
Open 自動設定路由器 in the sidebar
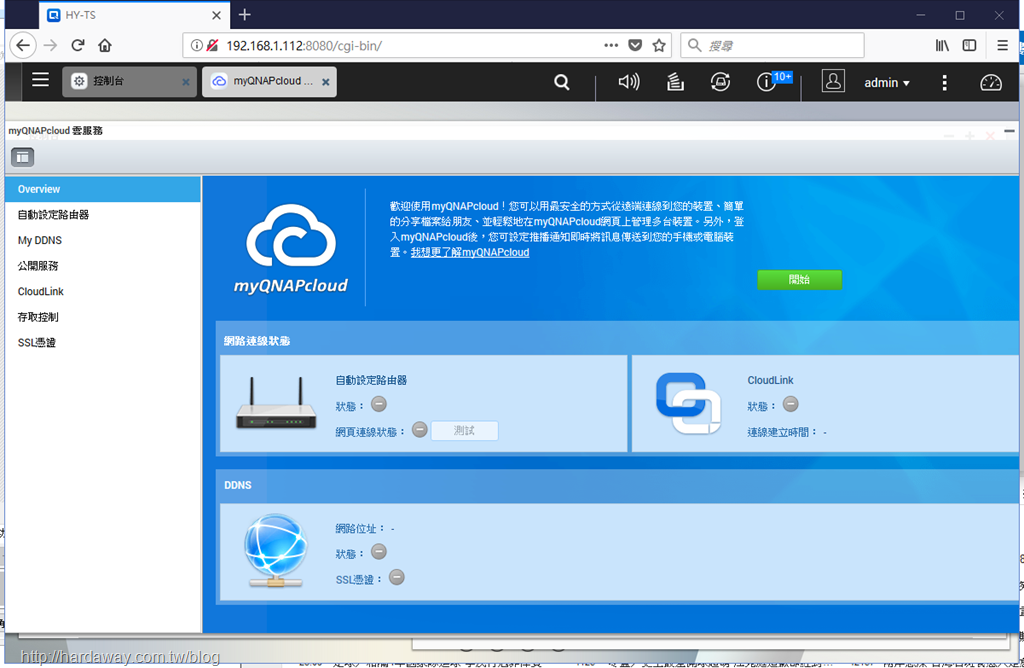coord(103,215)
